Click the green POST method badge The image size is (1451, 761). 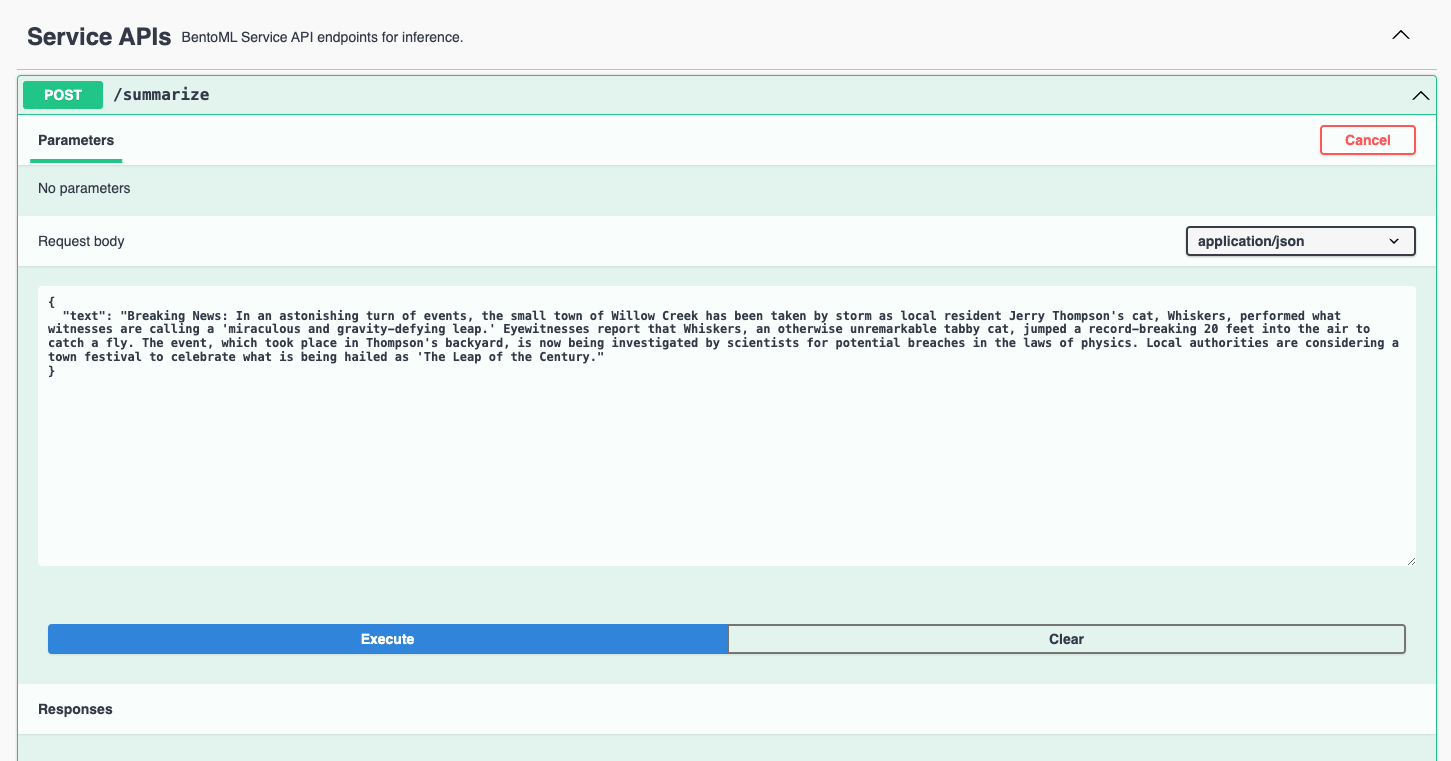coord(63,95)
